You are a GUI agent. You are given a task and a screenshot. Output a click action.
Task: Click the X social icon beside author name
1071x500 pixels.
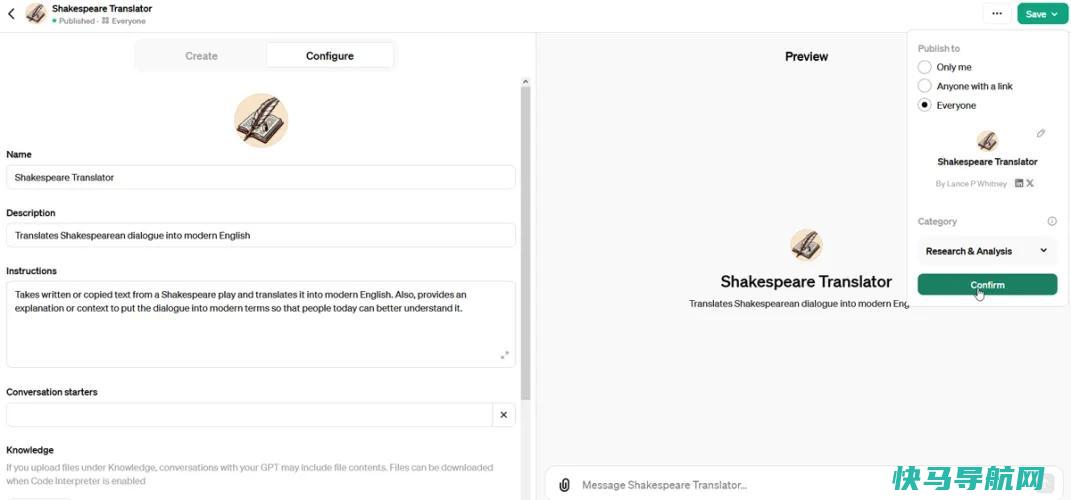(x=1030, y=183)
